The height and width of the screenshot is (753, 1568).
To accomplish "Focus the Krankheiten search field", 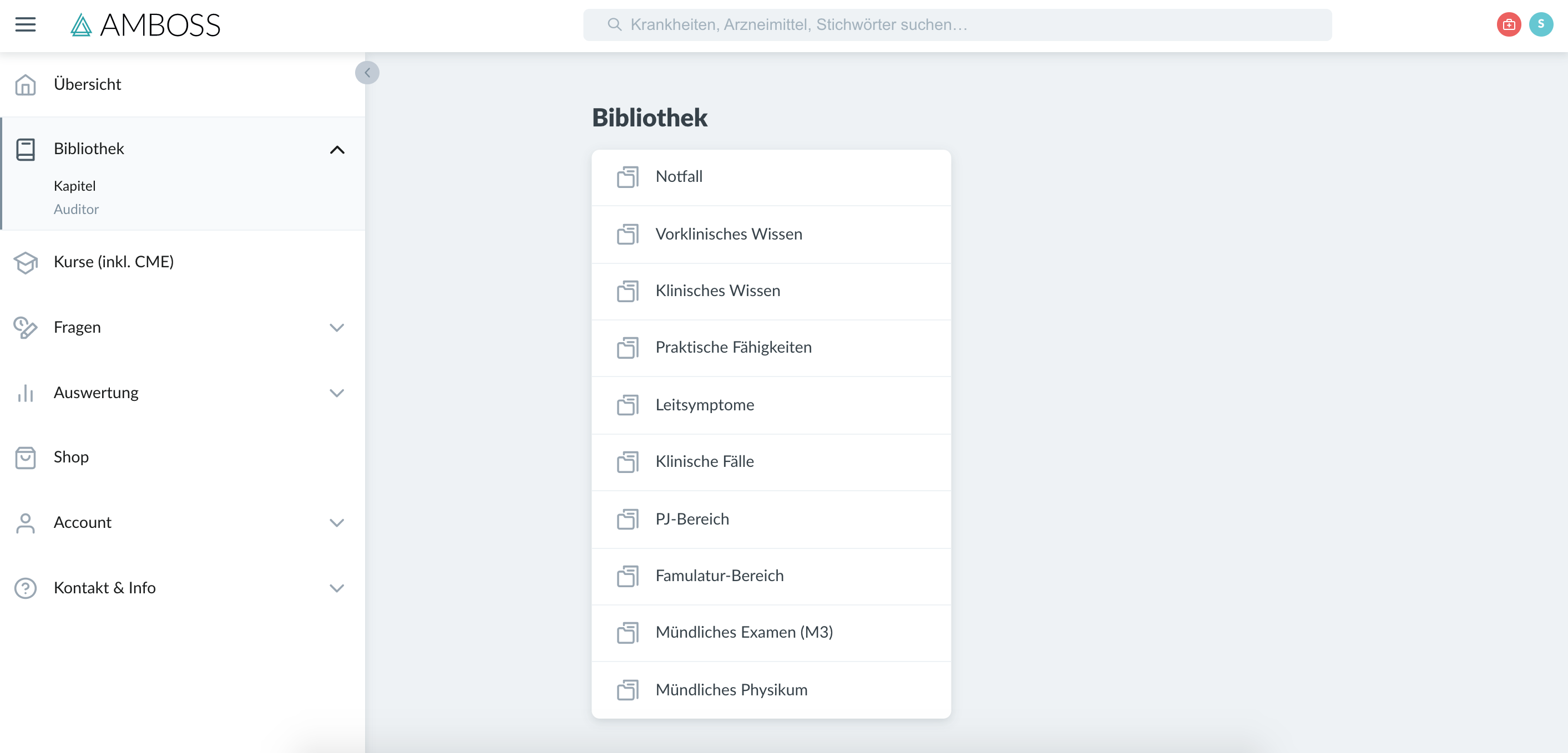I will 957,24.
